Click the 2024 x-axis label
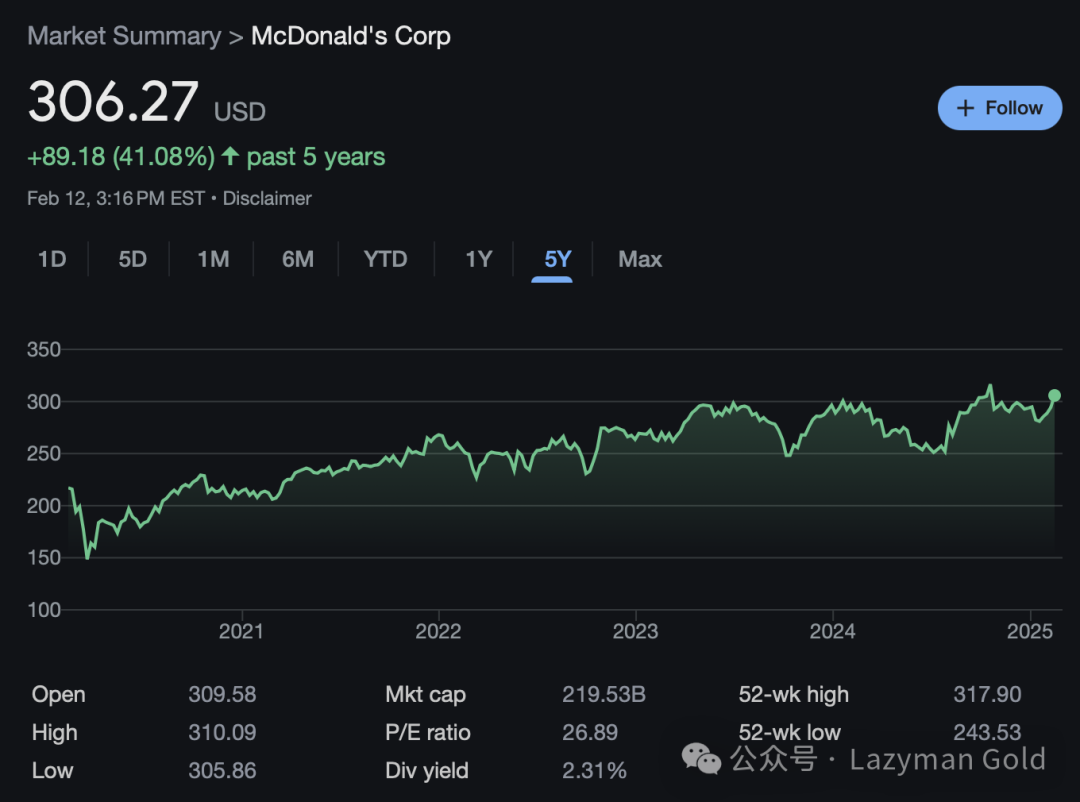 832,631
